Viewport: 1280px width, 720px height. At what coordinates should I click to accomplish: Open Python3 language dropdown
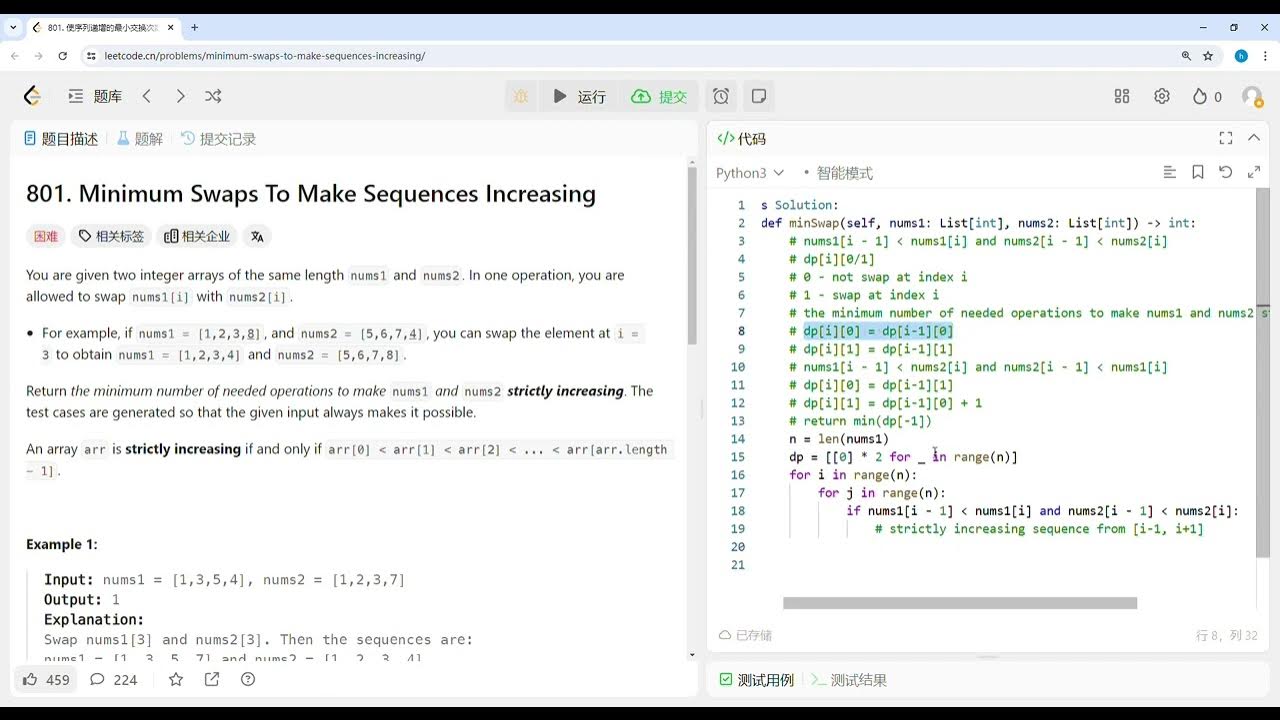click(750, 173)
